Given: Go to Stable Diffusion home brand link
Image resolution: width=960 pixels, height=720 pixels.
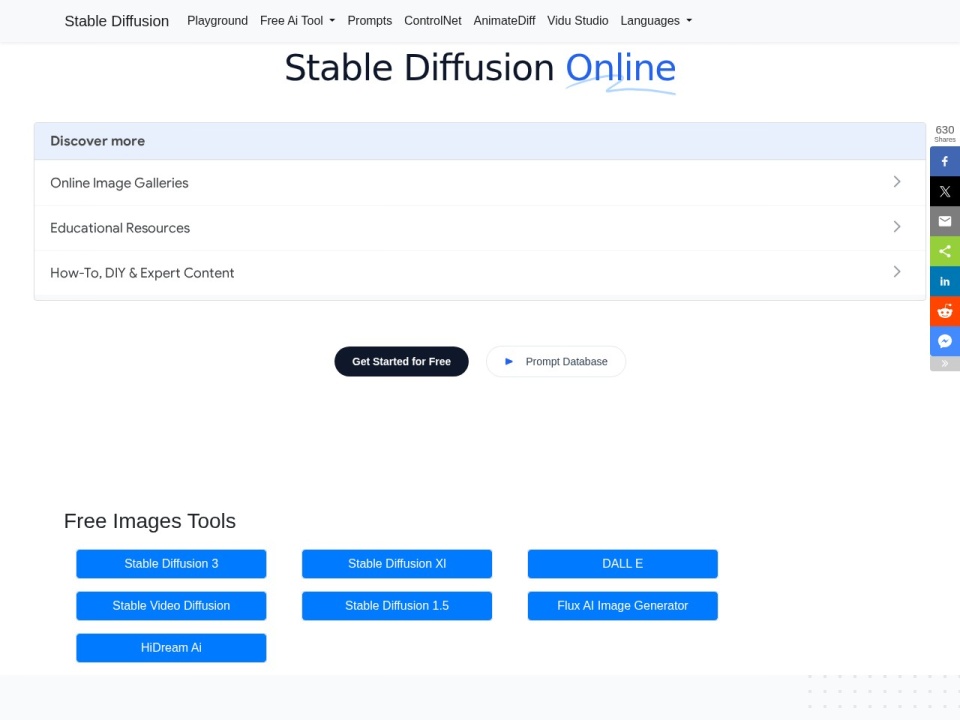Looking at the screenshot, I should [x=116, y=21].
